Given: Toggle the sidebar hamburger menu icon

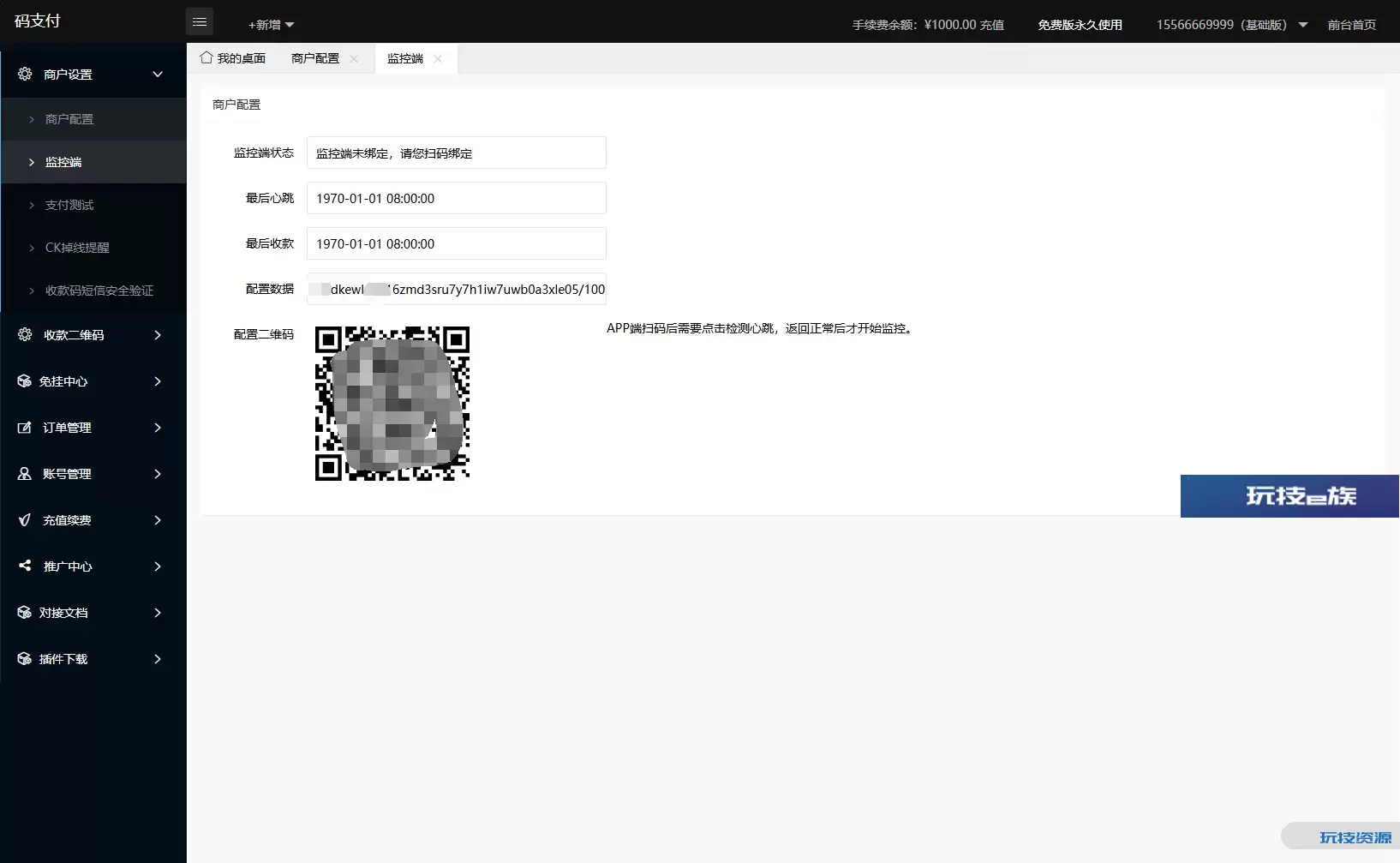Looking at the screenshot, I should coord(200,21).
